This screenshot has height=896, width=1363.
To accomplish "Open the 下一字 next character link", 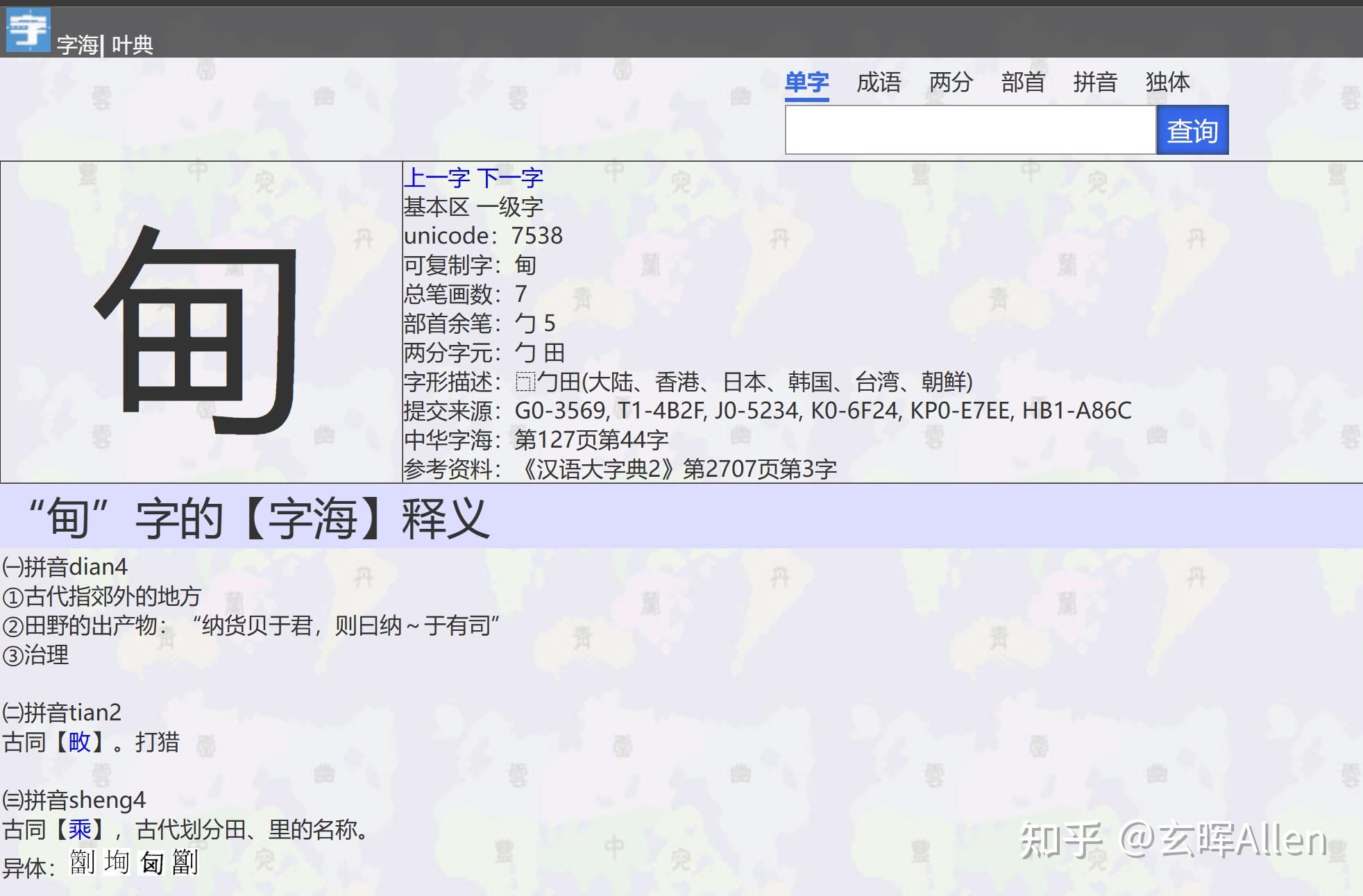I will [x=511, y=178].
